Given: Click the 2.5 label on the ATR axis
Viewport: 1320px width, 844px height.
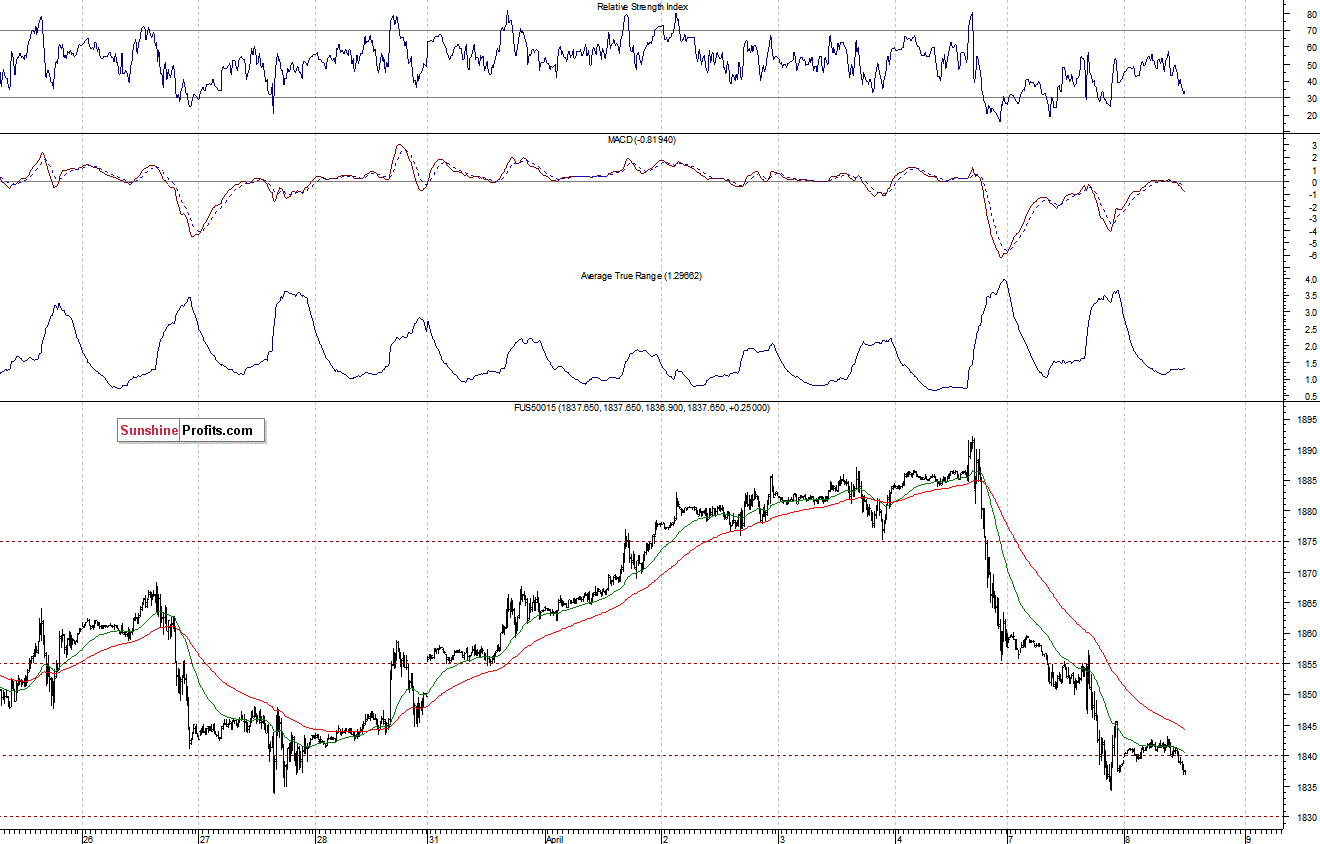Looking at the screenshot, I should coord(1310,330).
